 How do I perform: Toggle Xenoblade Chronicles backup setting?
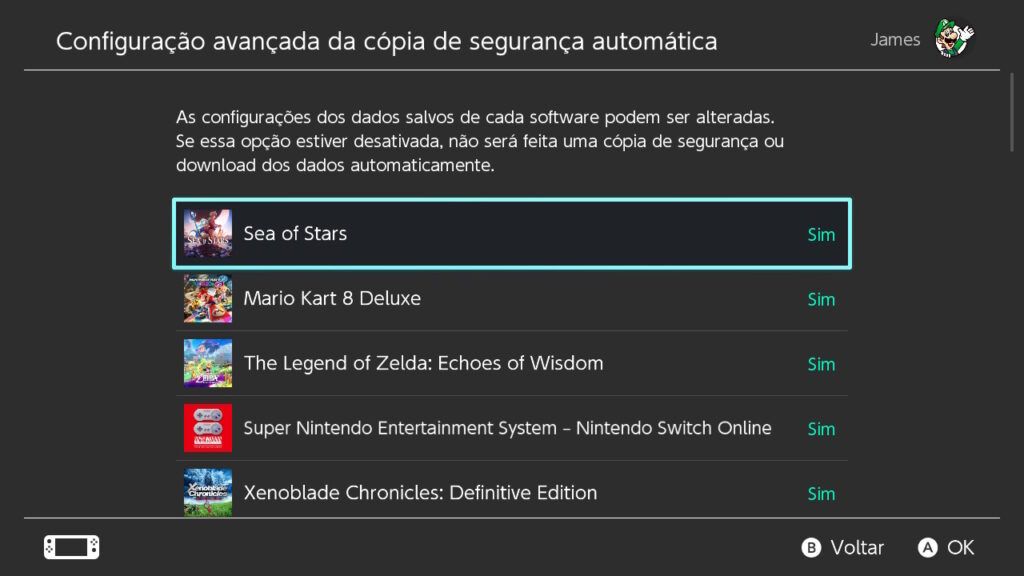click(x=821, y=492)
